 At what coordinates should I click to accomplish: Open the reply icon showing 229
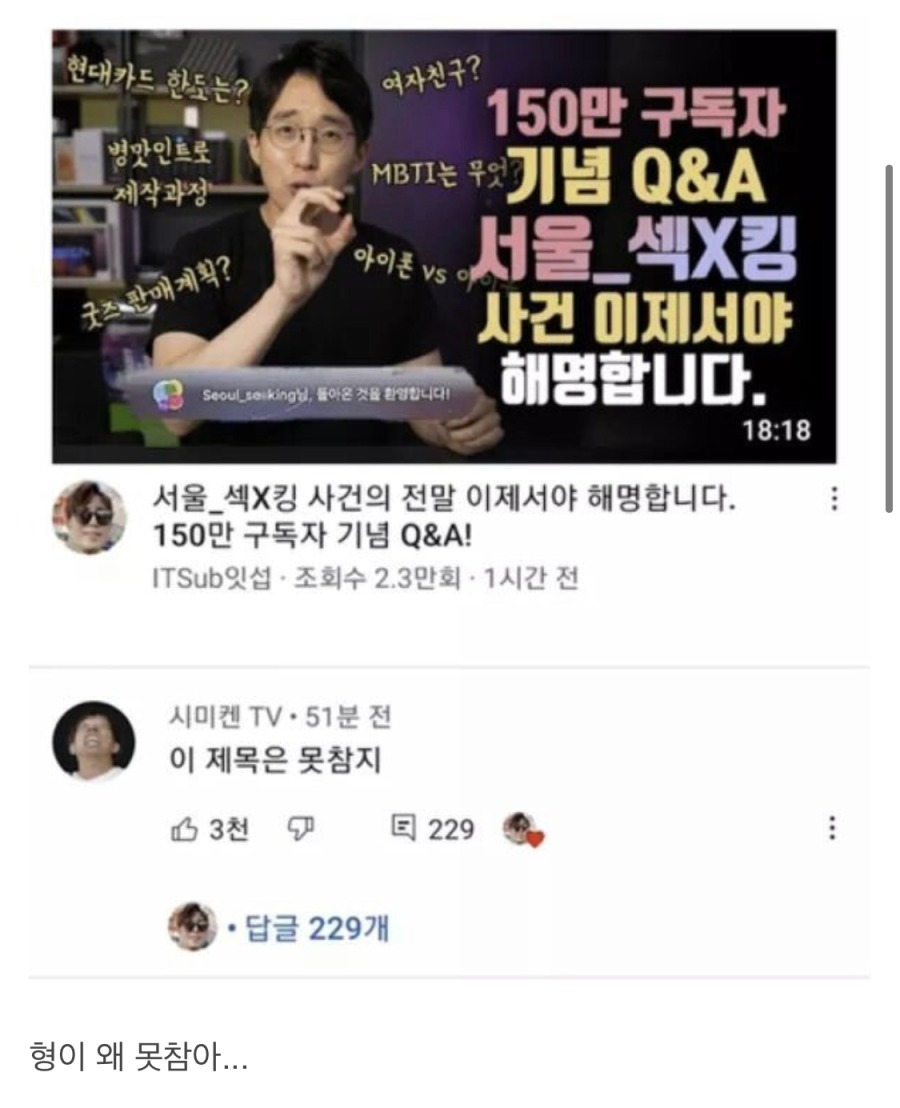[403, 827]
